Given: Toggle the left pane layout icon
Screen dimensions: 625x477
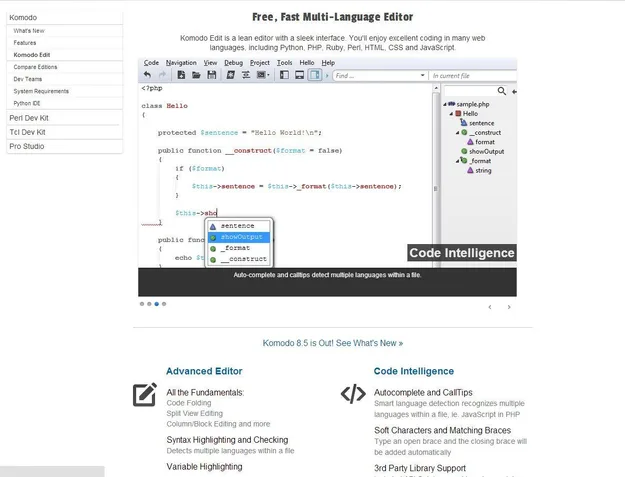Looking at the screenshot, I should 285,75.
